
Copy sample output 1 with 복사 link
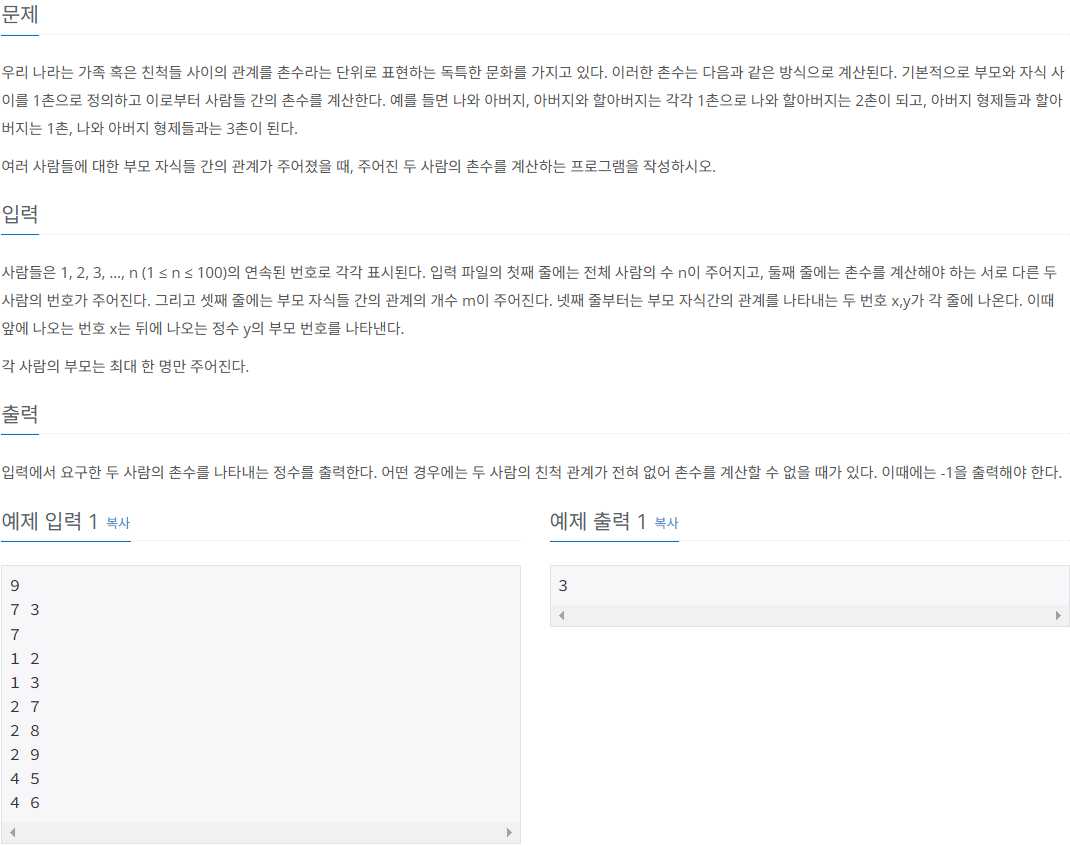coord(666,523)
